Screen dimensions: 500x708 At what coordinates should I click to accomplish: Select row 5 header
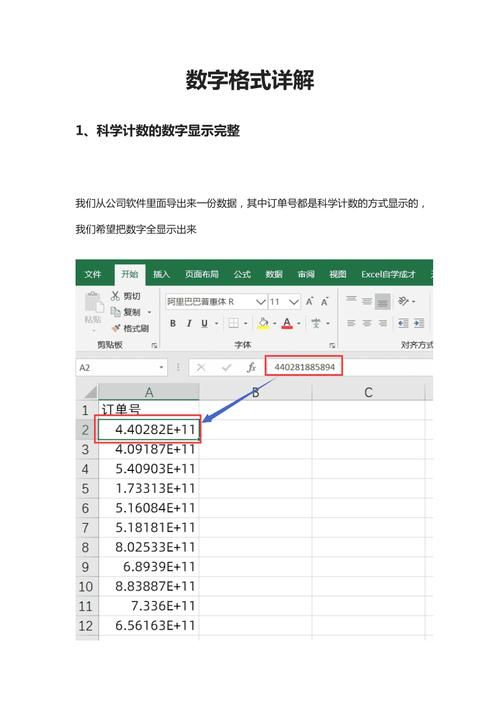tap(86, 489)
